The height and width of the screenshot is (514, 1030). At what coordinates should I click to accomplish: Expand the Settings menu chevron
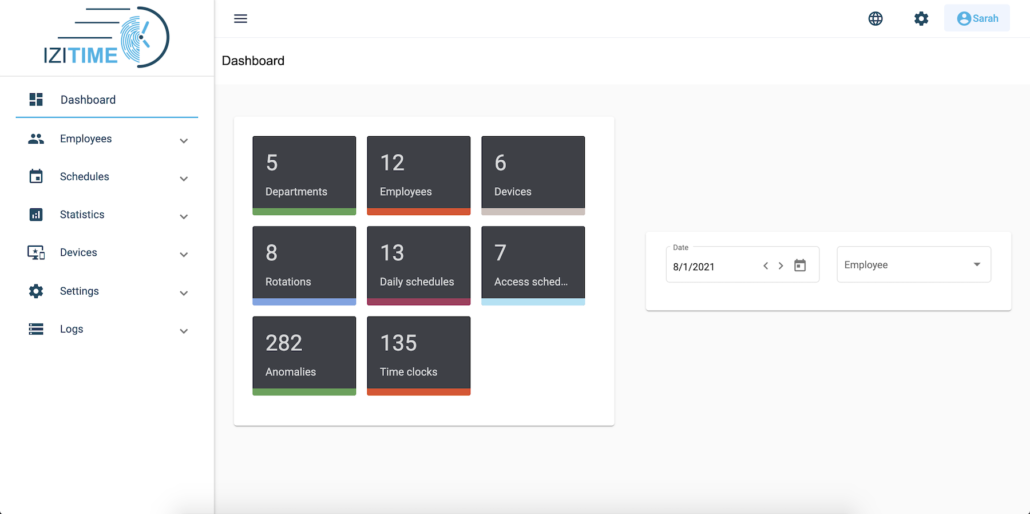(x=184, y=293)
